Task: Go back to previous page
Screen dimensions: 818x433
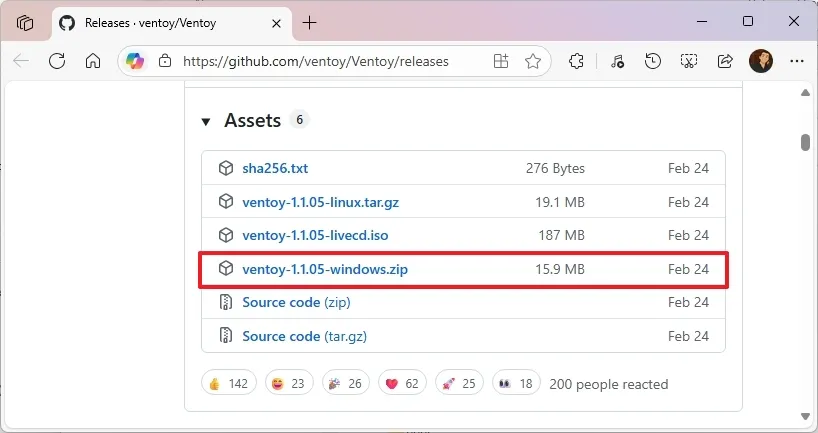Action: [21, 61]
